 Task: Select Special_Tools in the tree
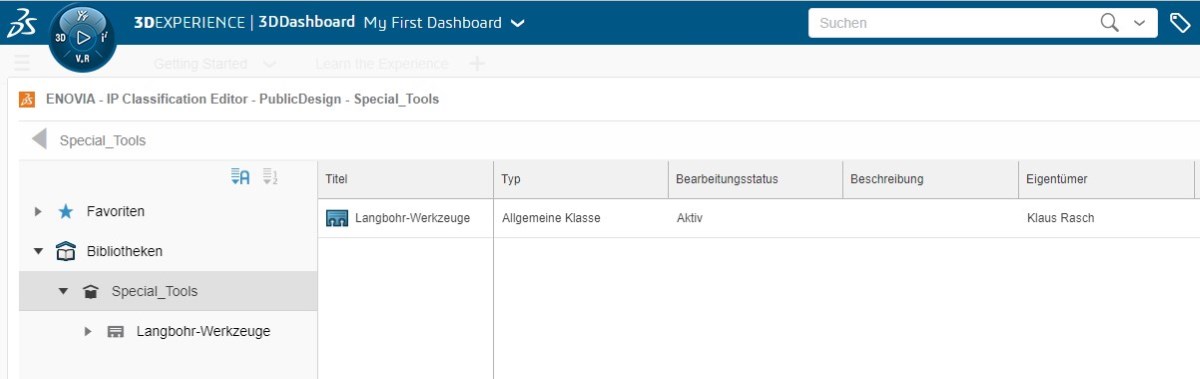point(155,291)
